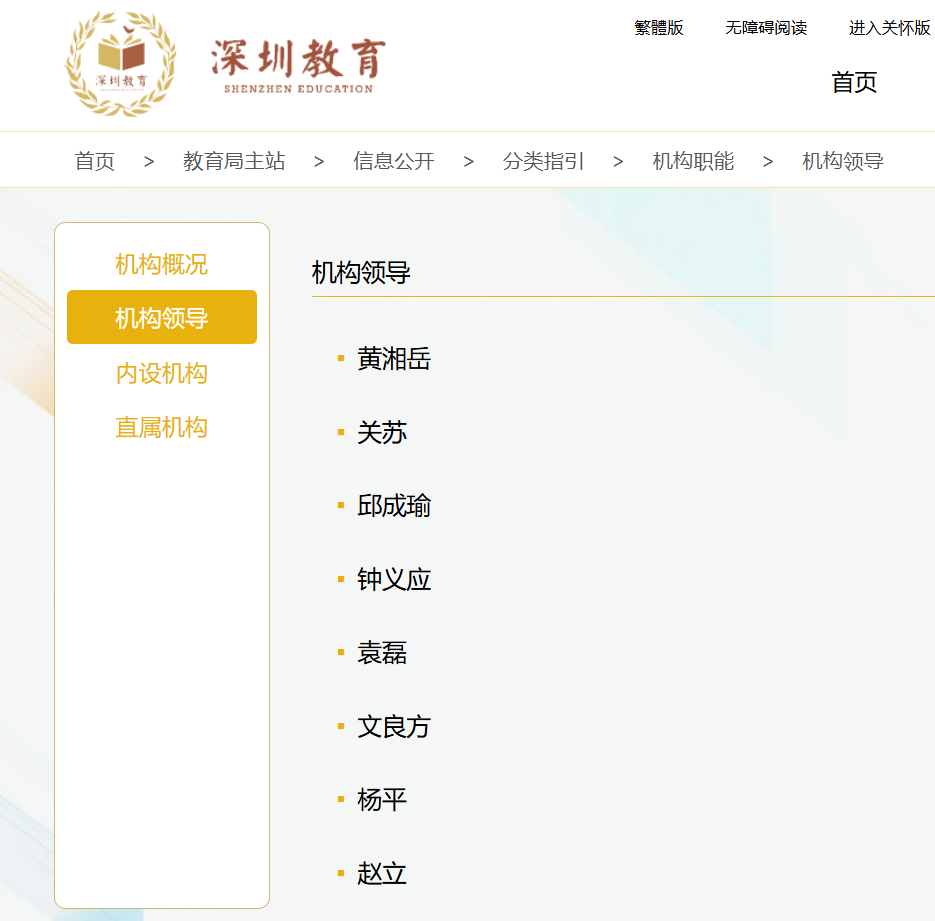
Task: Click the Shenzhen Education wreath logo
Action: pyautogui.click(x=120, y=64)
